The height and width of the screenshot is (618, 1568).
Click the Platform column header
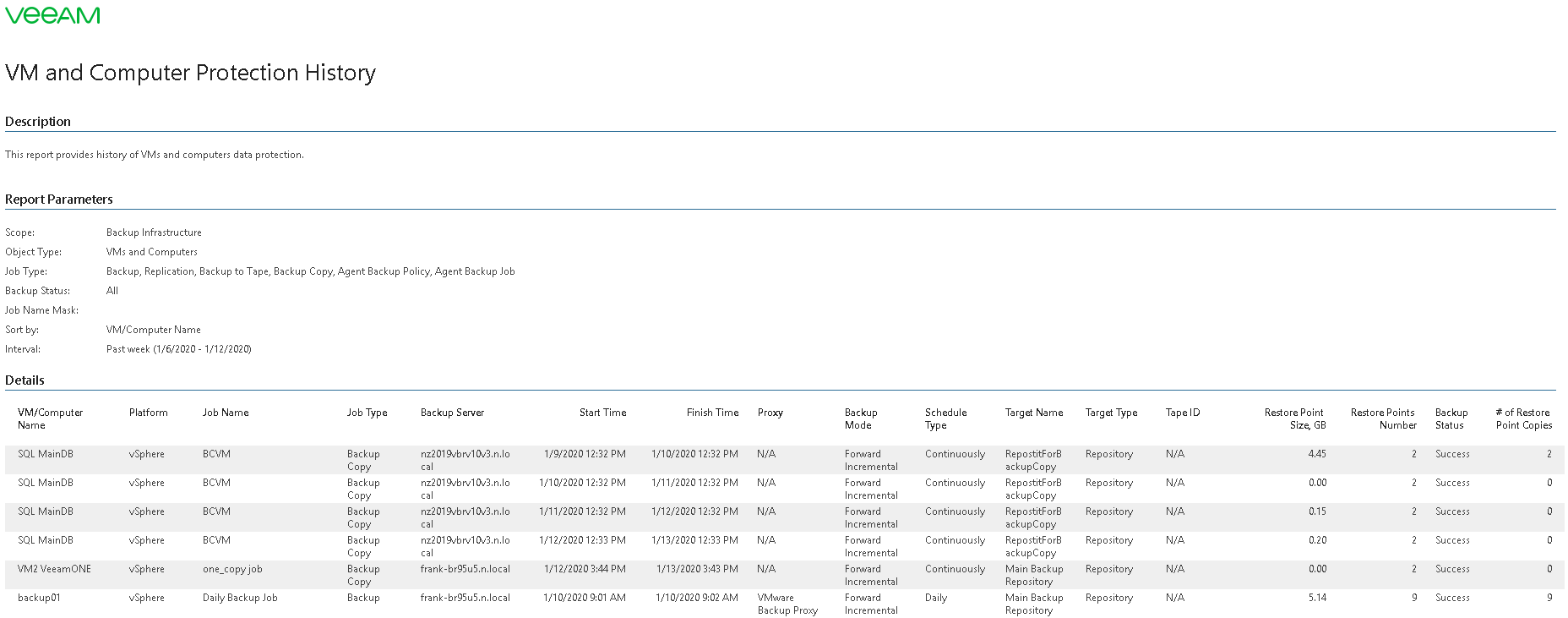pyautogui.click(x=149, y=413)
